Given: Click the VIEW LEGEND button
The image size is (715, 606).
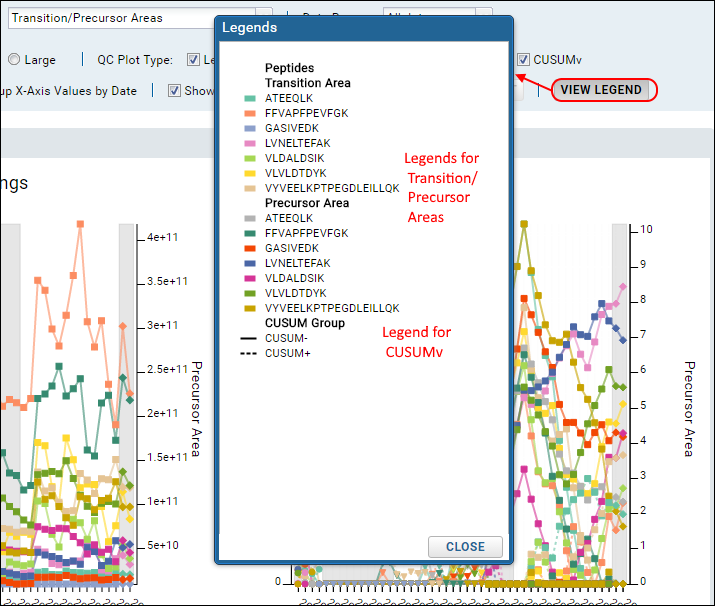Looking at the screenshot, I should click(x=601, y=90).
